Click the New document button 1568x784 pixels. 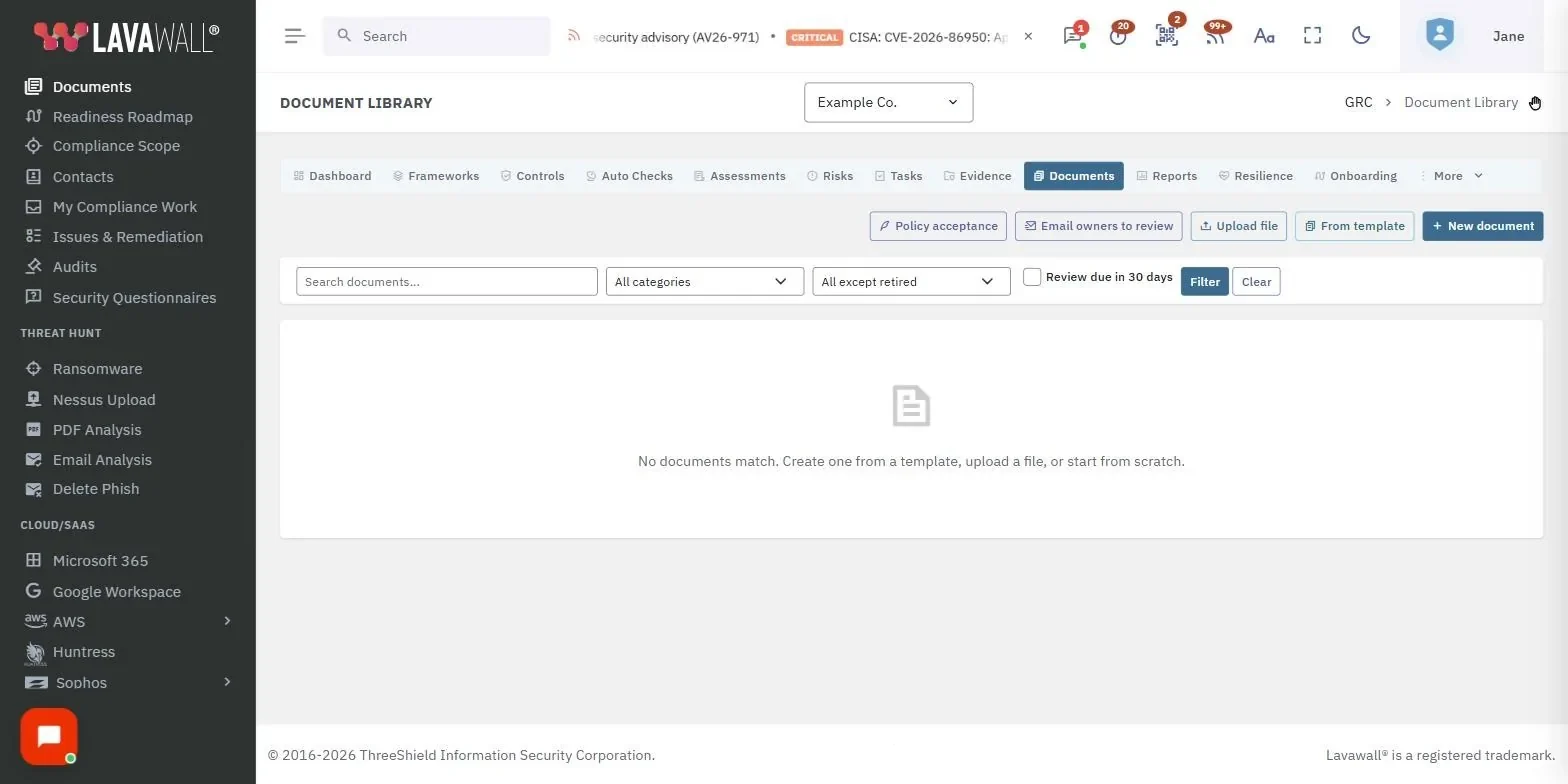point(1483,226)
